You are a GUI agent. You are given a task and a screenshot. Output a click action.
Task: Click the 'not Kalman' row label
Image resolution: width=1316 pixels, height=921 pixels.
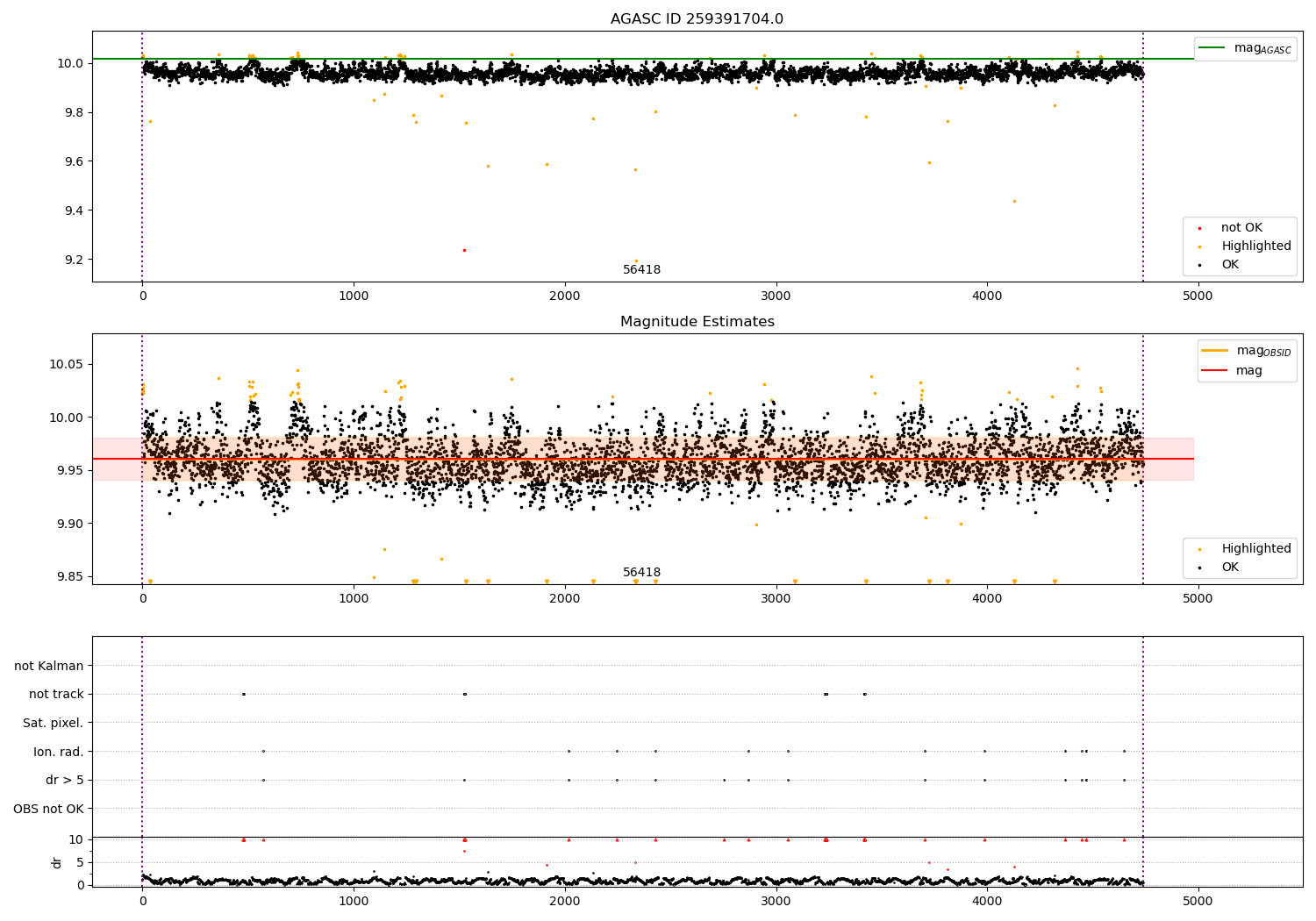pos(49,666)
